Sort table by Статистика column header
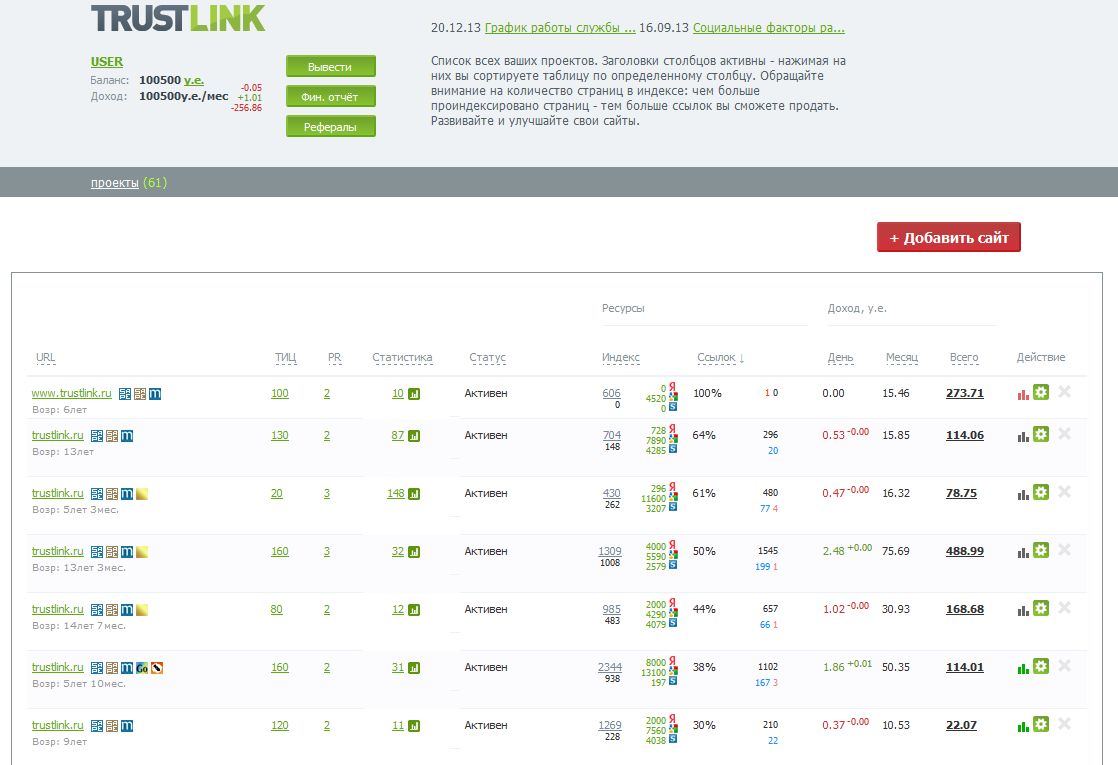 pos(402,357)
